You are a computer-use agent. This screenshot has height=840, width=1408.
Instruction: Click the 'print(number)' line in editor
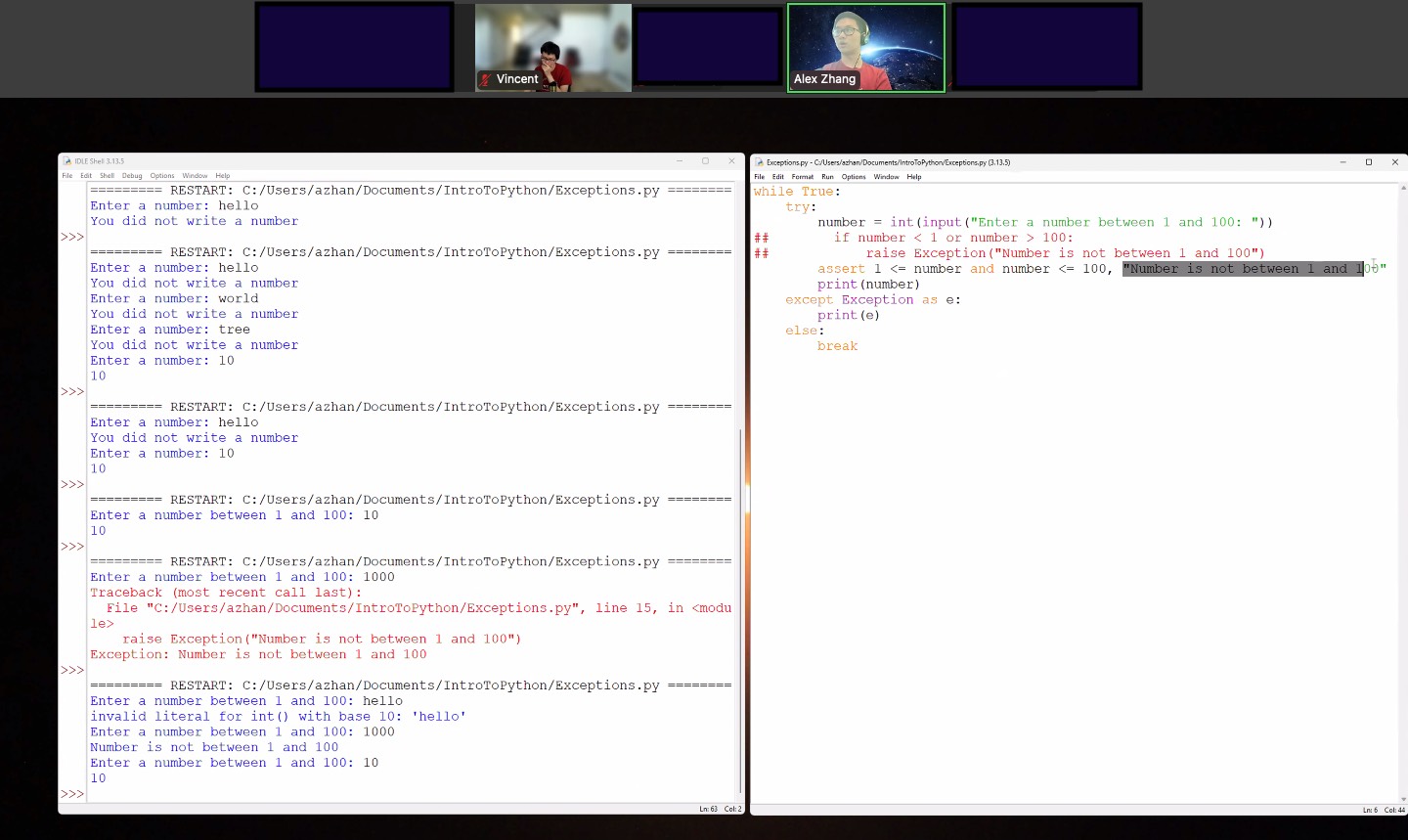[x=868, y=285]
